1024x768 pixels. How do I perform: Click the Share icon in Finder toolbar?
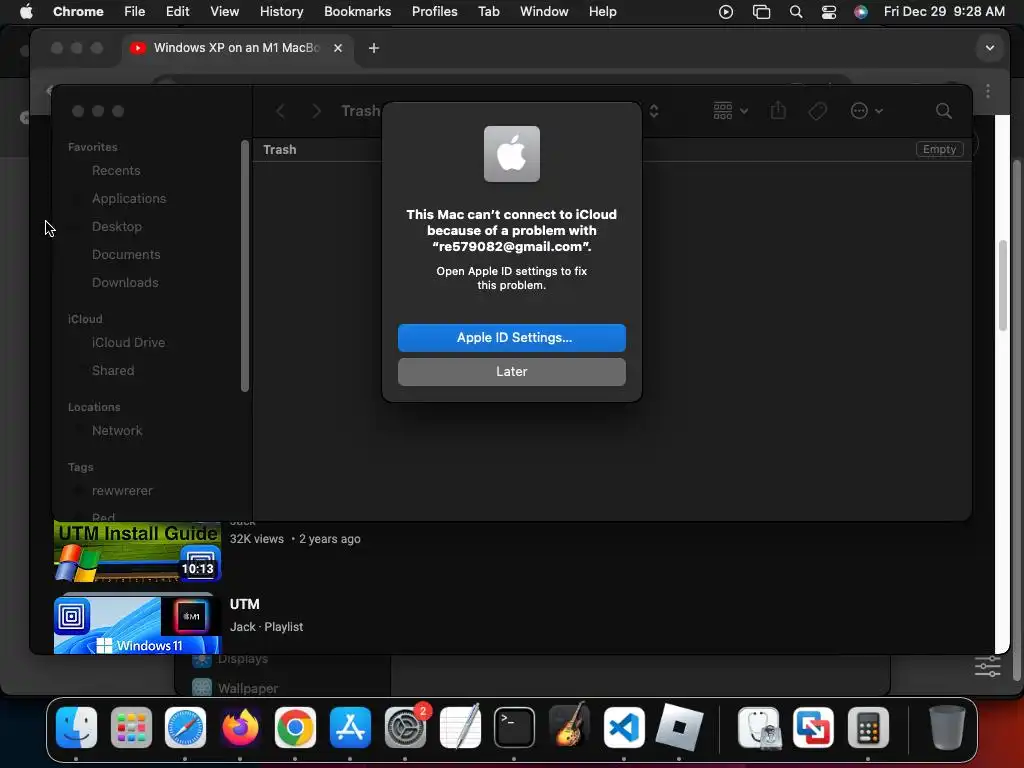coord(778,110)
